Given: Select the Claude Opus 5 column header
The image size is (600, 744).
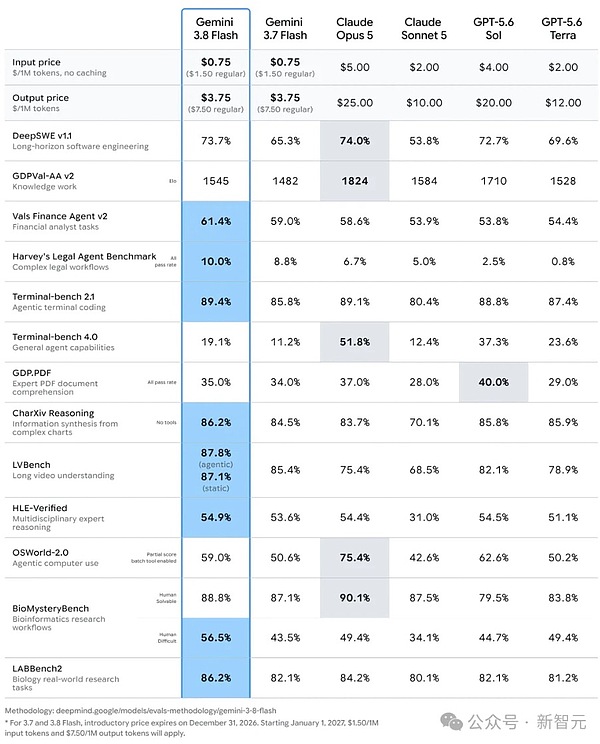Looking at the screenshot, I should click(x=355, y=28).
